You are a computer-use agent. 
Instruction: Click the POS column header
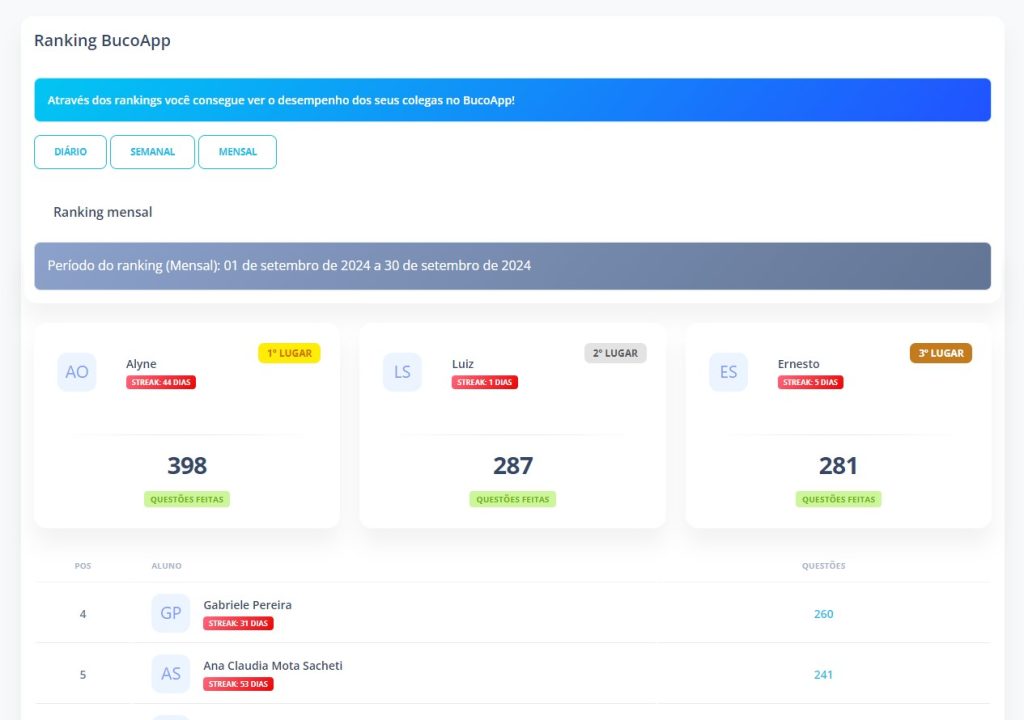[x=83, y=566]
